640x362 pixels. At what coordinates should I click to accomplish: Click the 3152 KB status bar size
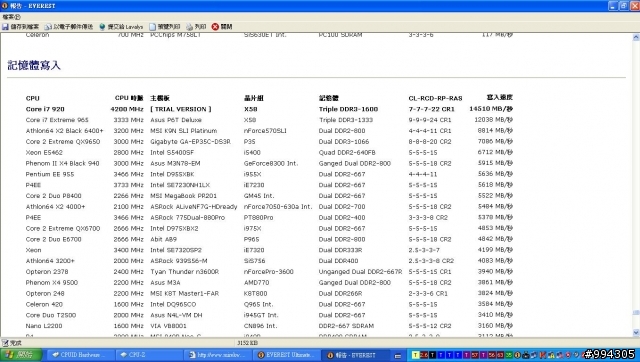click(x=247, y=343)
